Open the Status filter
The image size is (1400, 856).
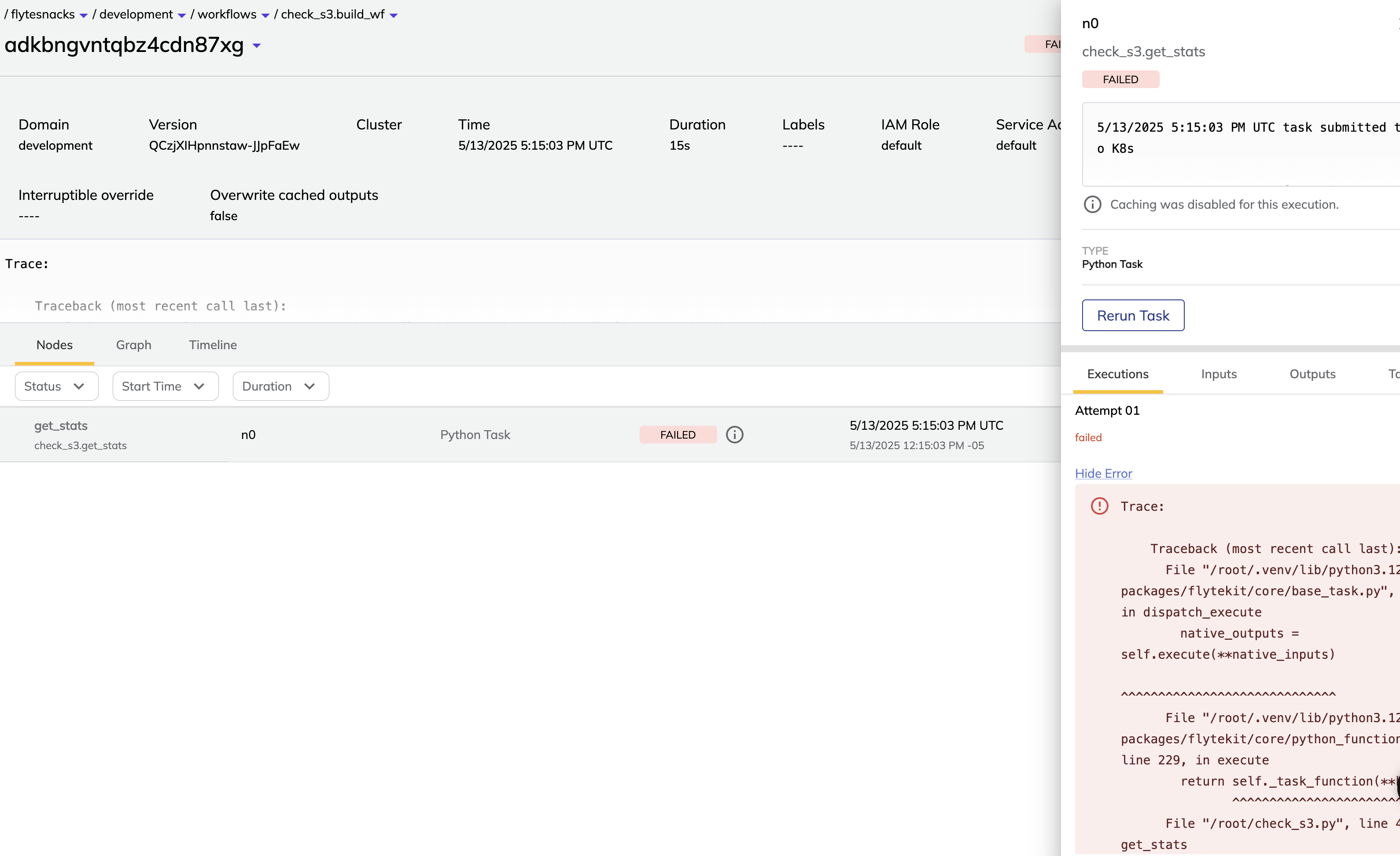(x=55, y=386)
